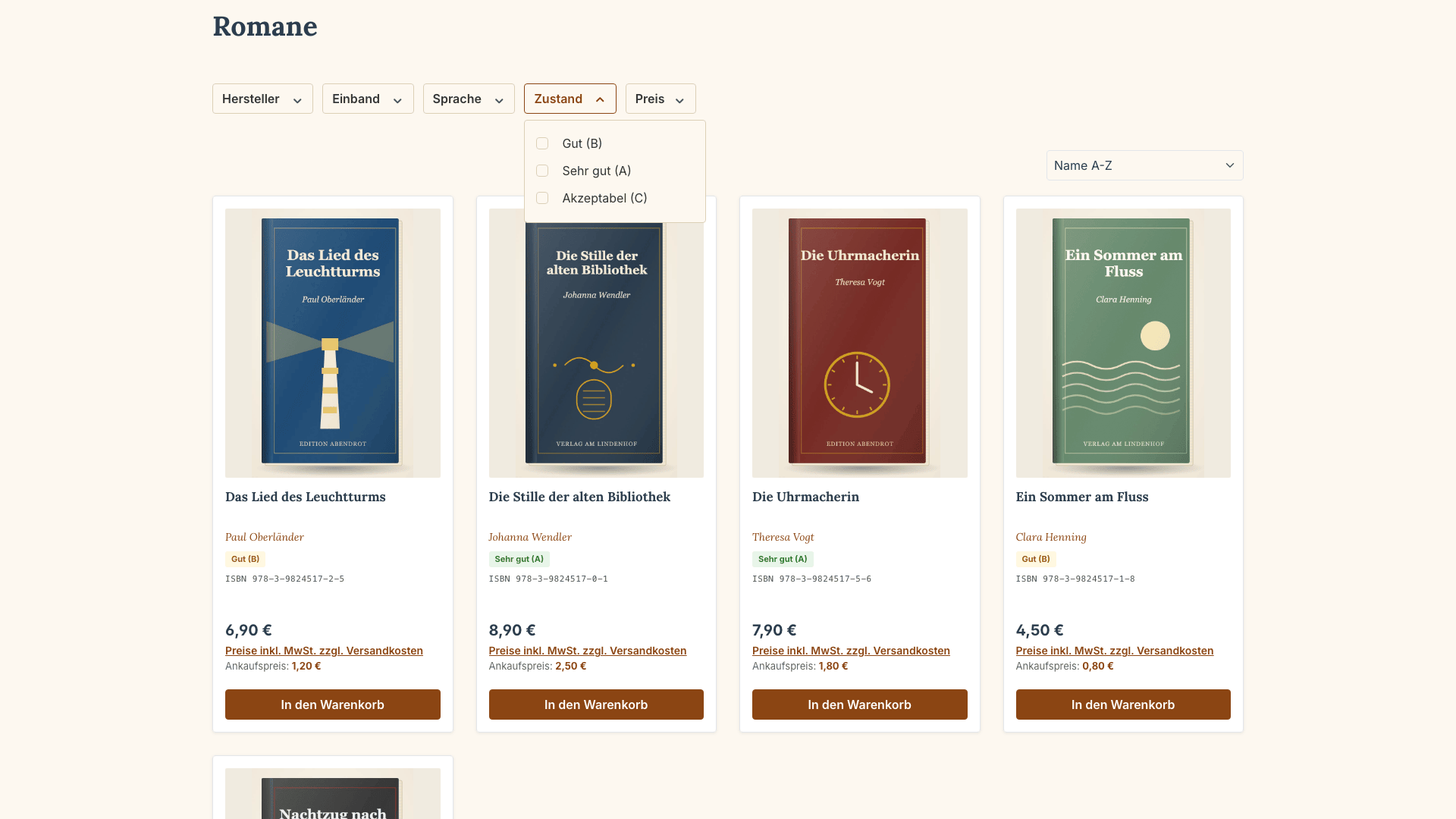Open the Hersteller filter dropdown
1456x819 pixels.
click(262, 99)
